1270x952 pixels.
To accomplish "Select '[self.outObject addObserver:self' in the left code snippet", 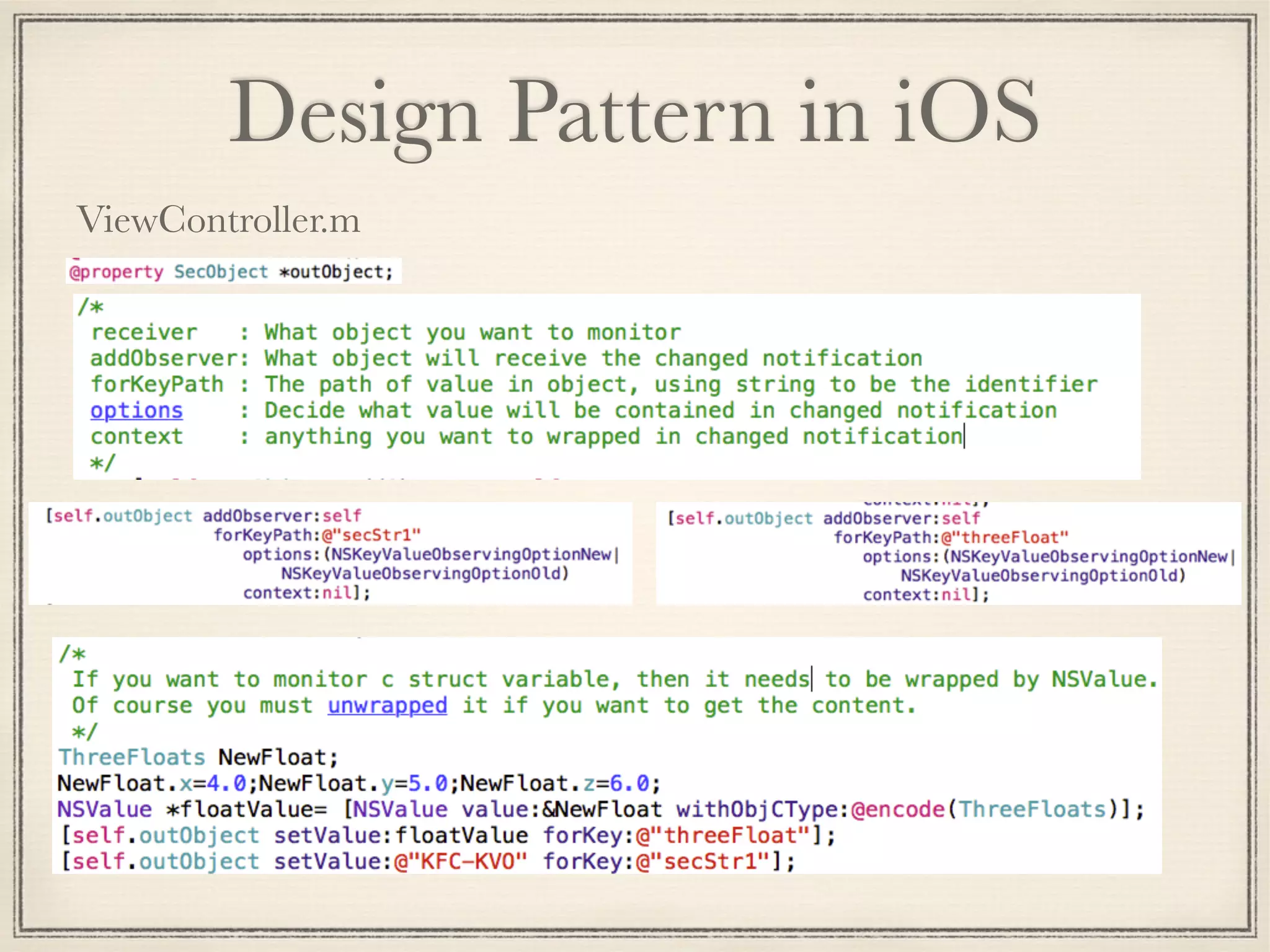I will coord(203,516).
